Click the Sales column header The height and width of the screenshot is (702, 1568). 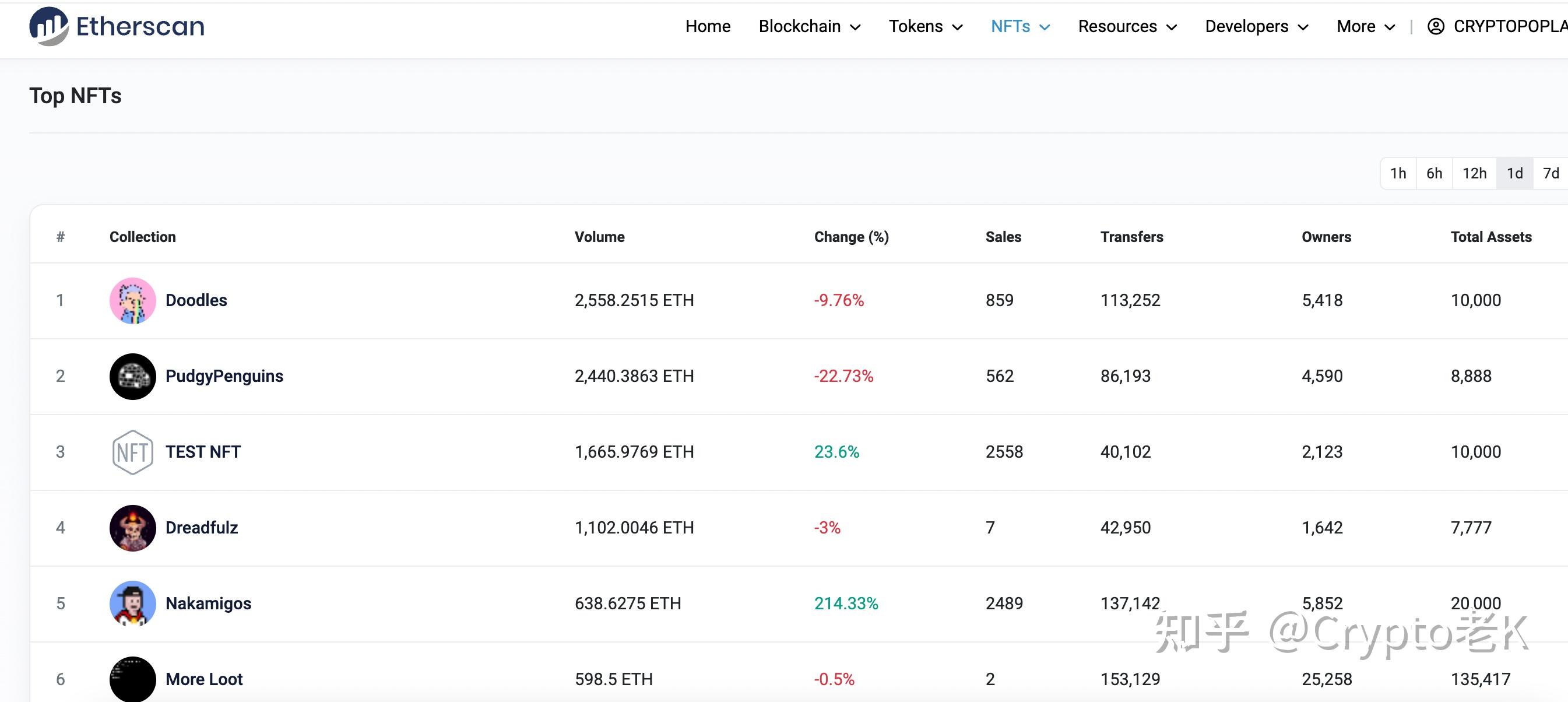coord(1003,237)
